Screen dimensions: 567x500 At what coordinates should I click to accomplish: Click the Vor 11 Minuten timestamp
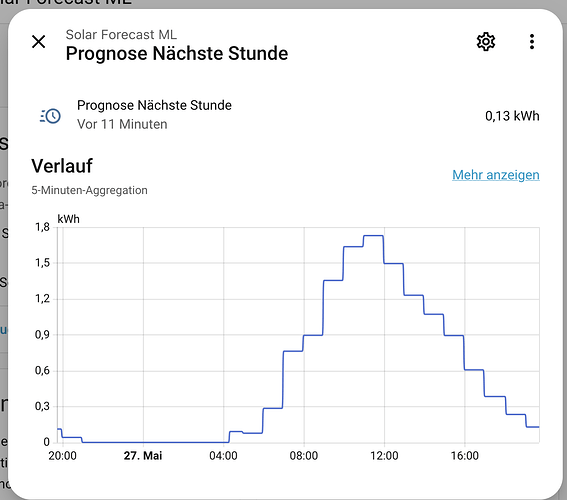click(122, 124)
